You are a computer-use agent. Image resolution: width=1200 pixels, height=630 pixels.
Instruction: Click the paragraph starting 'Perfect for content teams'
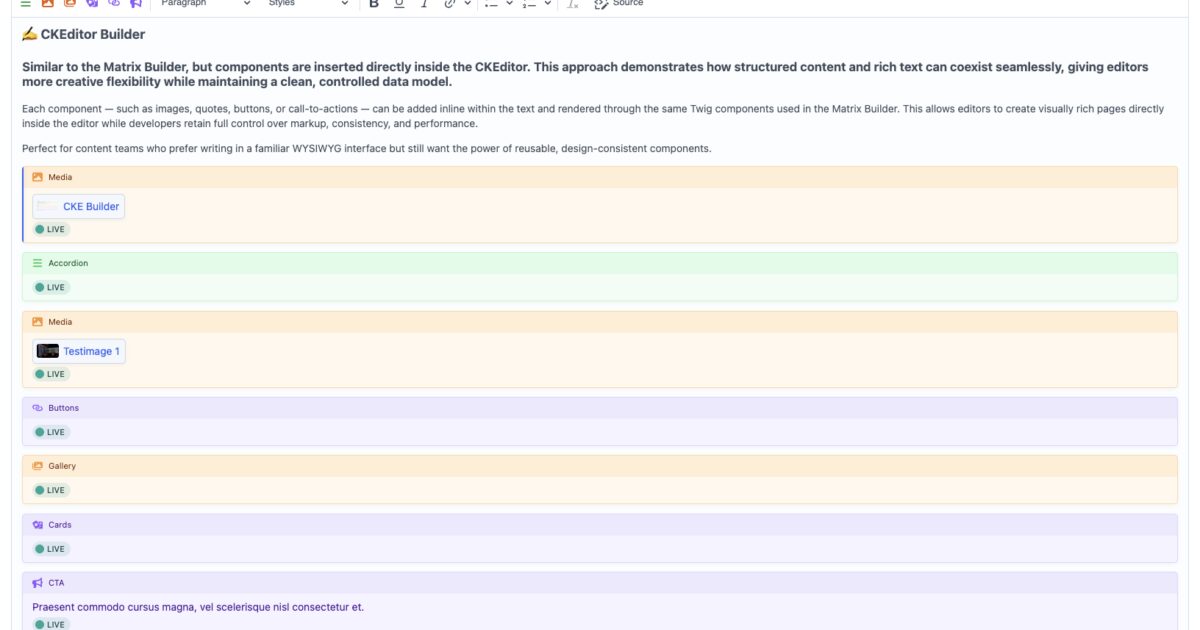point(366,148)
